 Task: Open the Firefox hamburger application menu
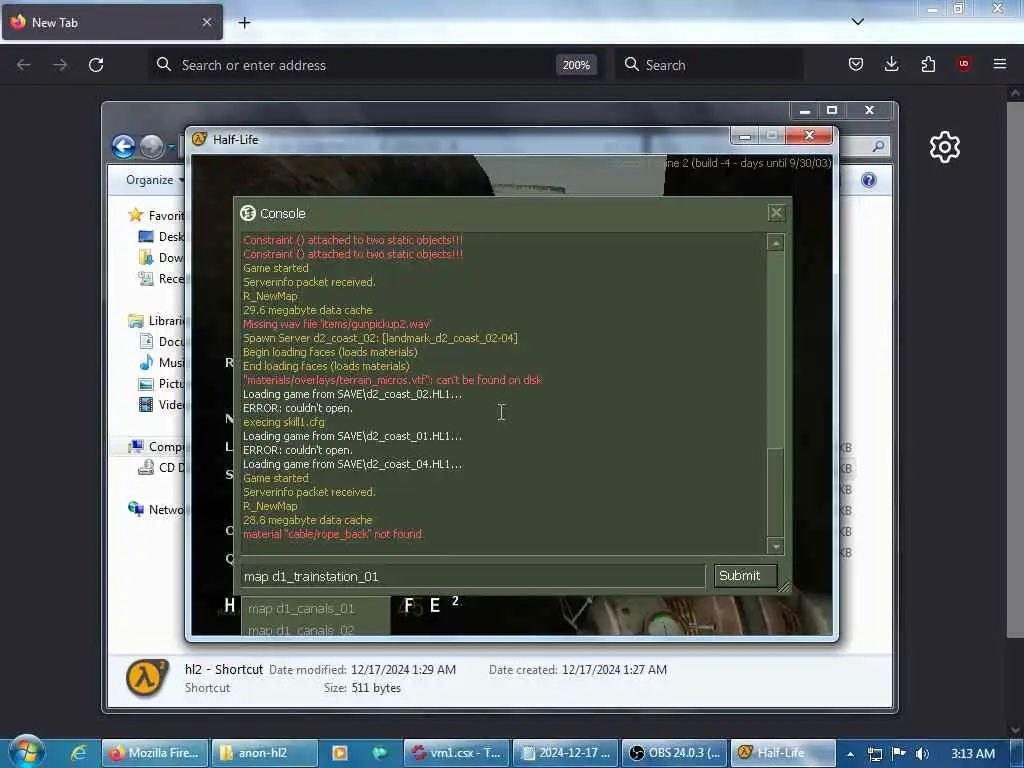pos(1000,64)
